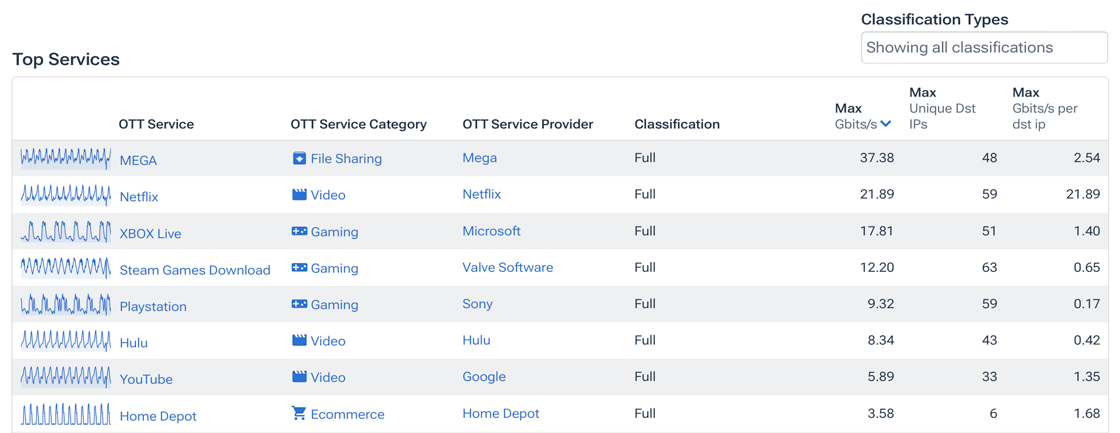This screenshot has width=1120, height=433.
Task: Open the MEGA traffic sparkline chart
Action: tap(66, 159)
